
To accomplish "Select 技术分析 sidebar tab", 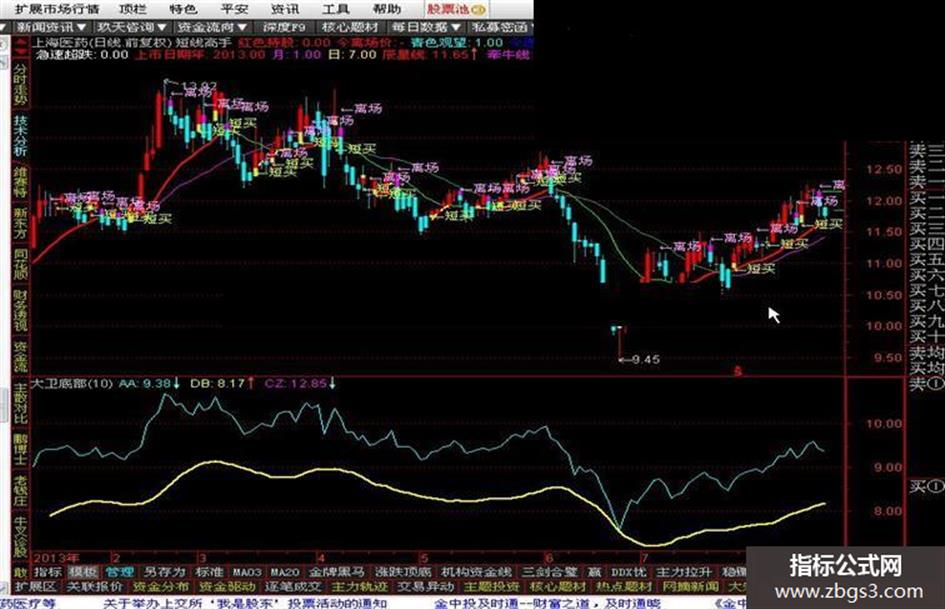I will pyautogui.click(x=20, y=136).
